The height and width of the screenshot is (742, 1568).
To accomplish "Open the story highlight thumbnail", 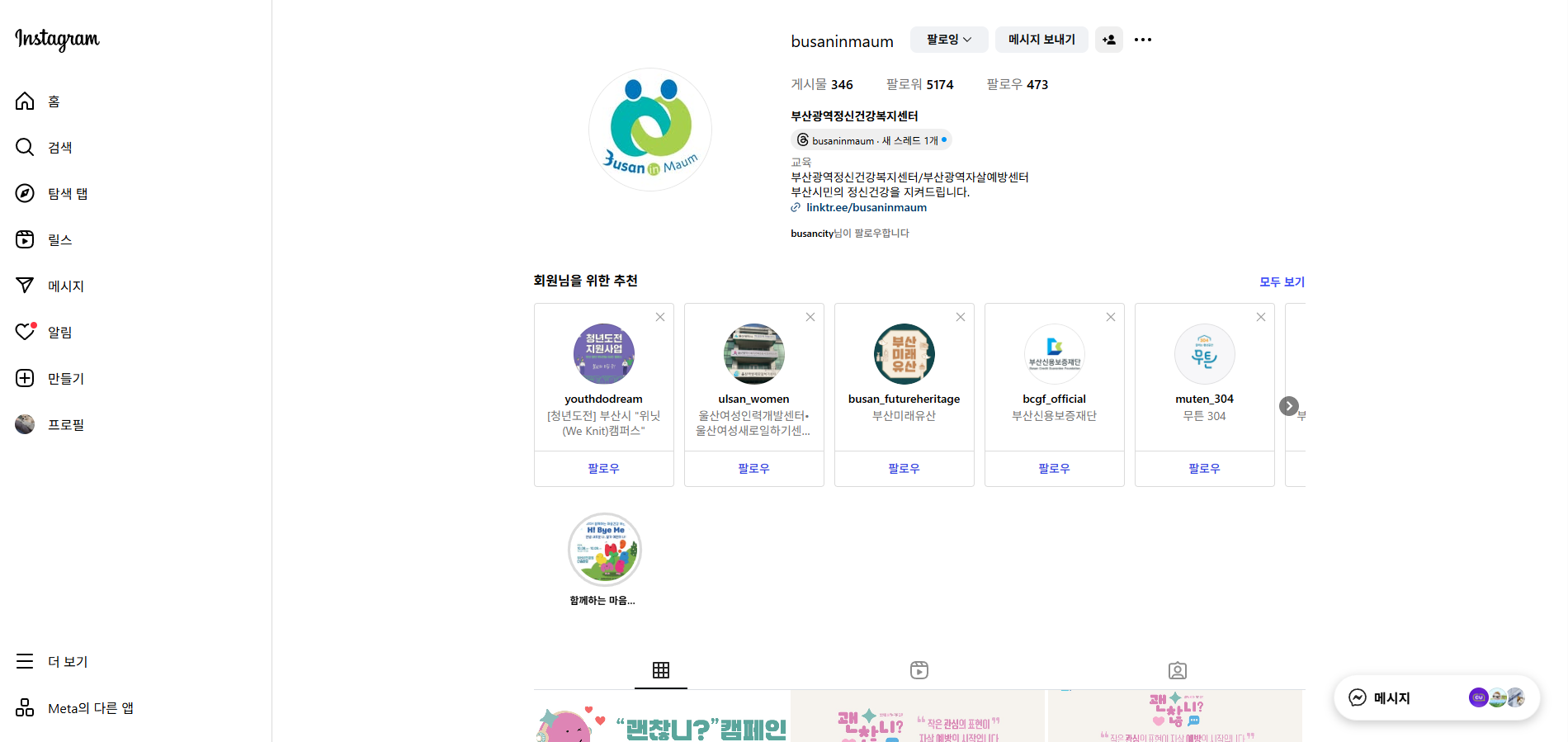I will (x=604, y=550).
